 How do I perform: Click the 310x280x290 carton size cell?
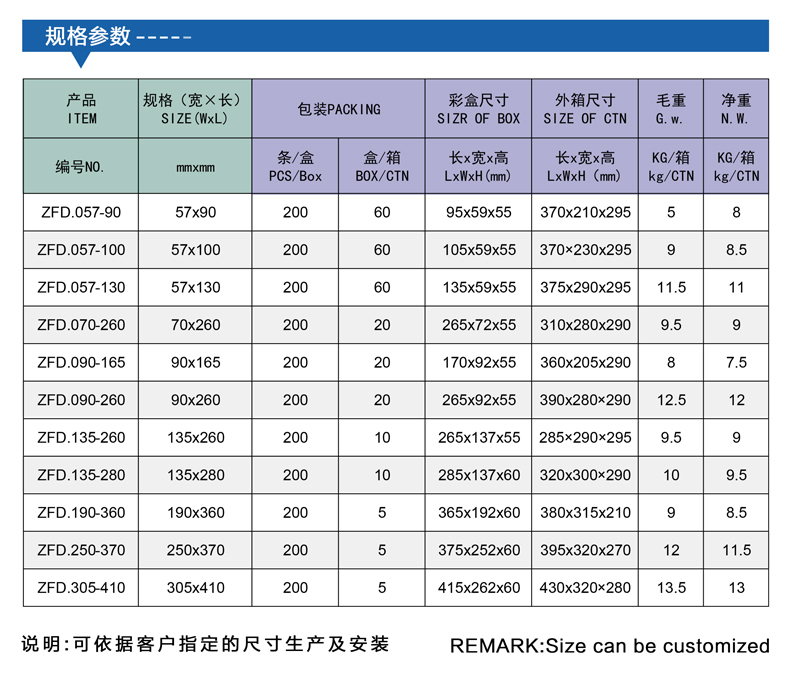point(585,325)
